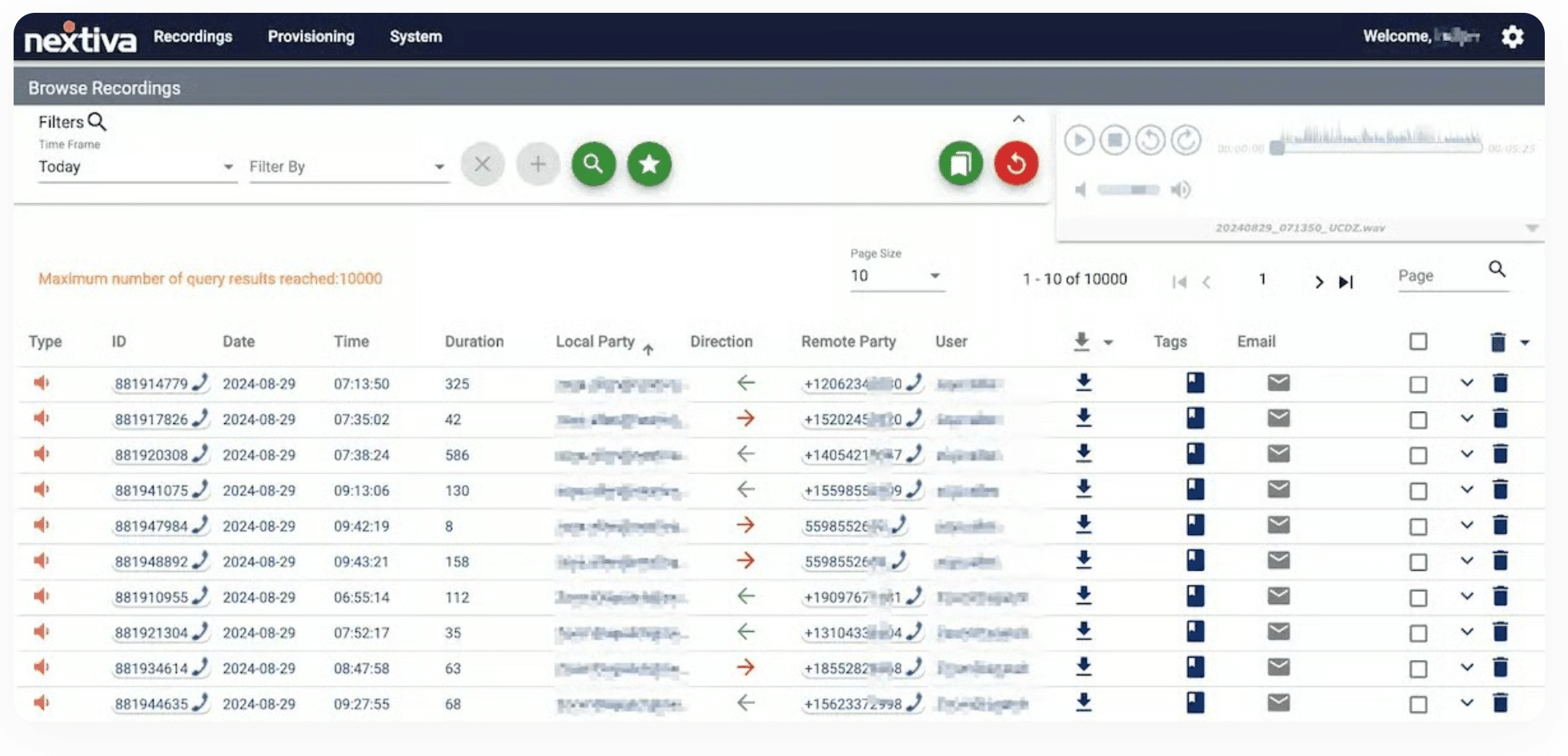Open the System menu

point(415,37)
